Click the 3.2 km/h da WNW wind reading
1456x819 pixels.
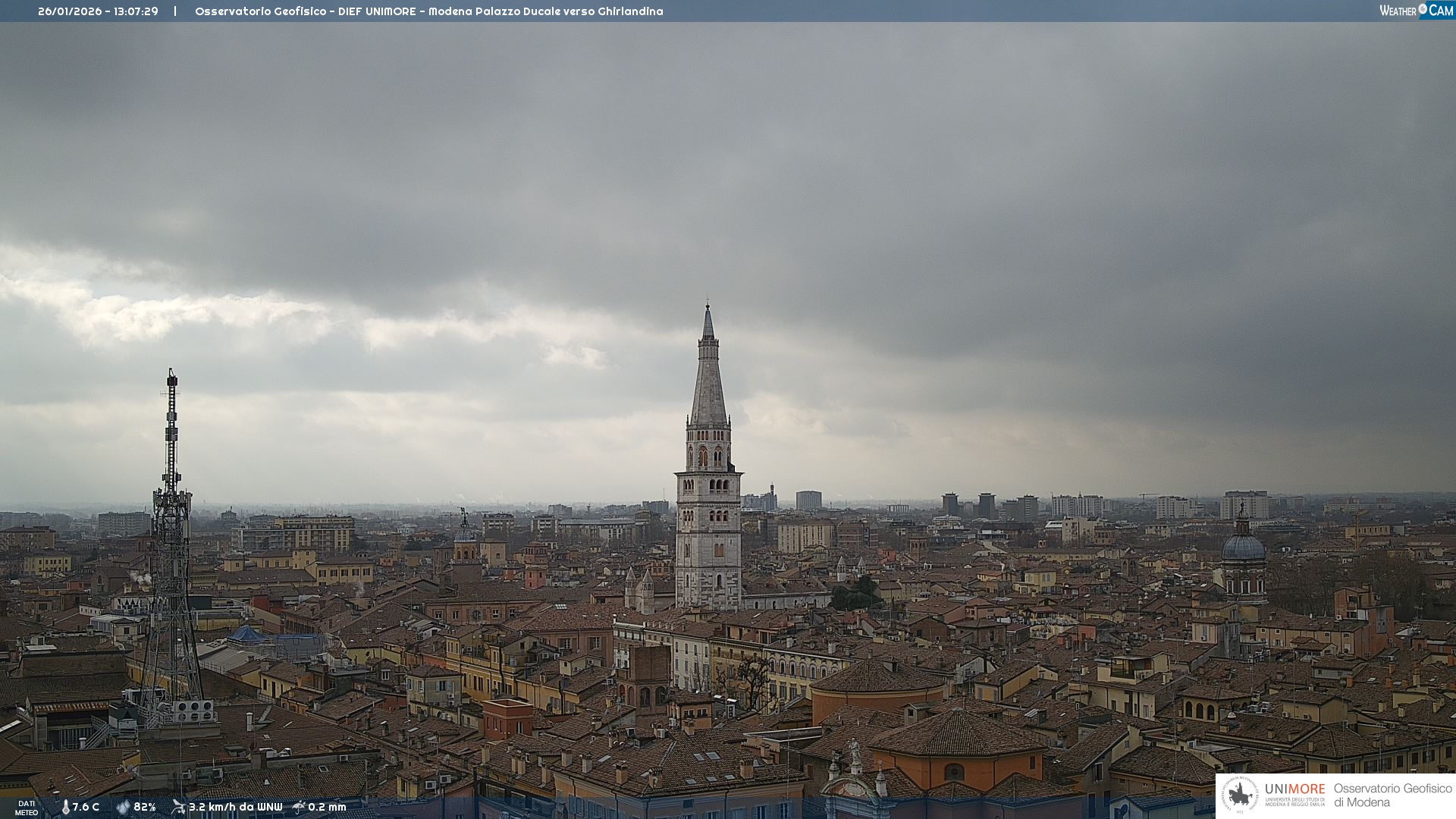click(235, 807)
